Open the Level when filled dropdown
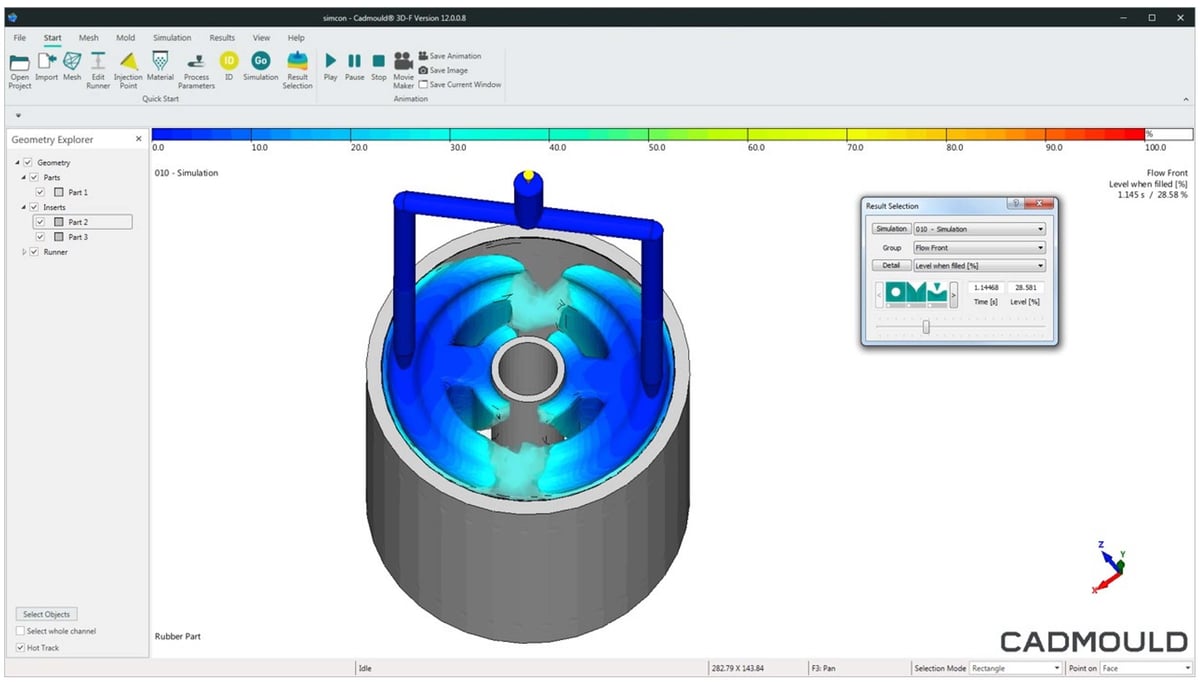 pyautogui.click(x=979, y=265)
